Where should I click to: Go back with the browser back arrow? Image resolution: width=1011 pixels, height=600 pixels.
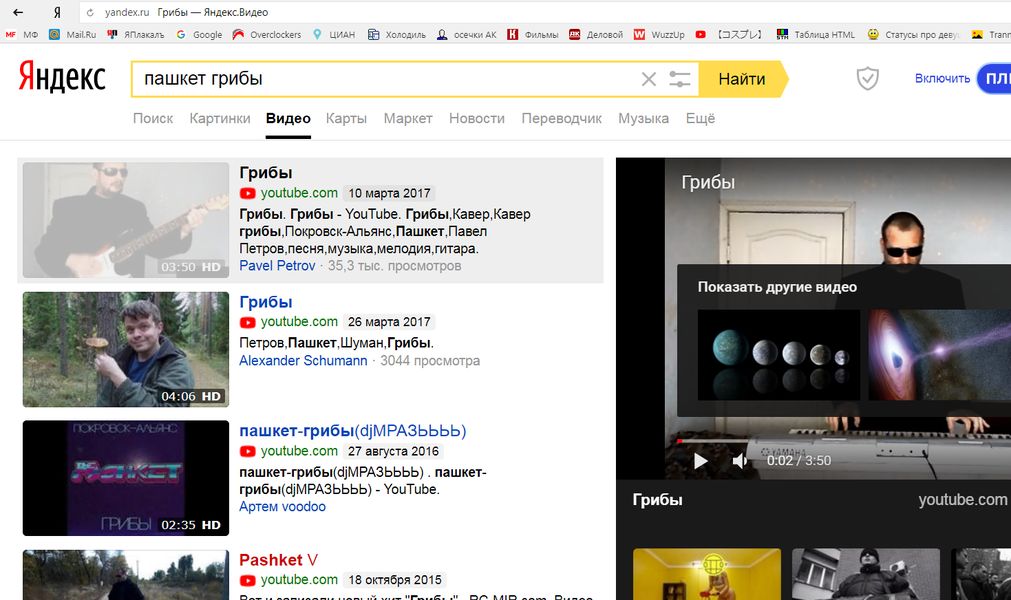(18, 12)
